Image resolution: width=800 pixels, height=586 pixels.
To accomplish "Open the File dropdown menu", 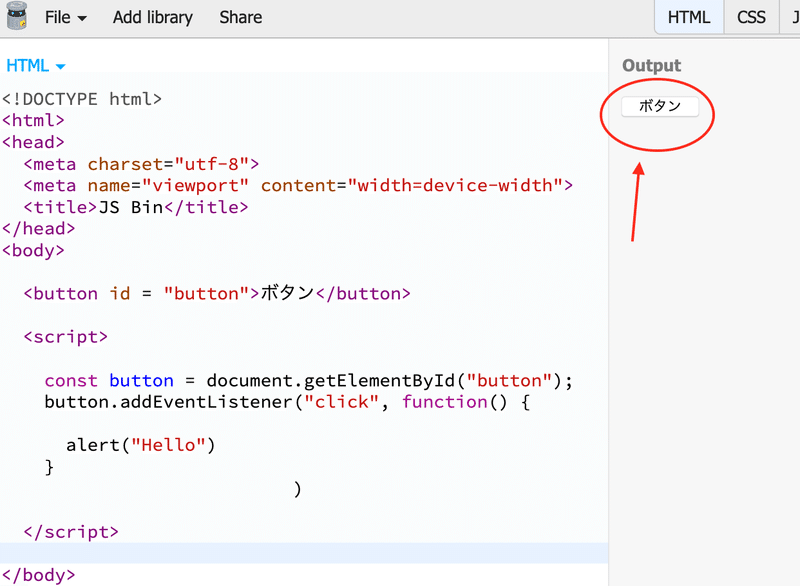I will tap(65, 17).
